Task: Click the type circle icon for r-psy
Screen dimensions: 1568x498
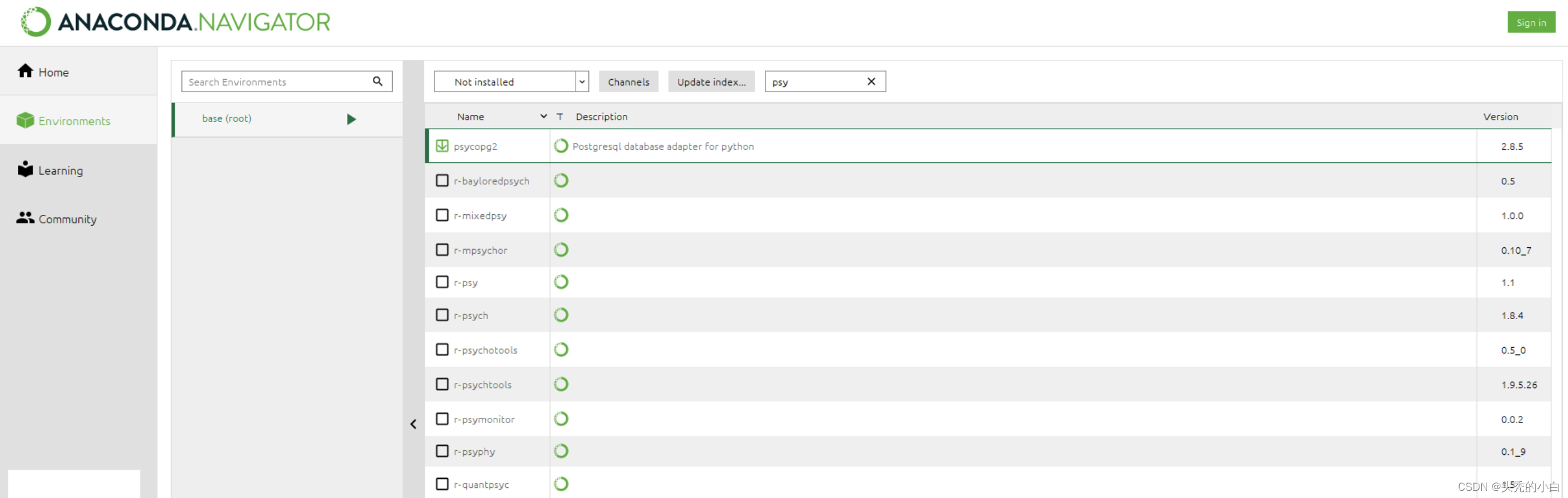Action: point(561,283)
